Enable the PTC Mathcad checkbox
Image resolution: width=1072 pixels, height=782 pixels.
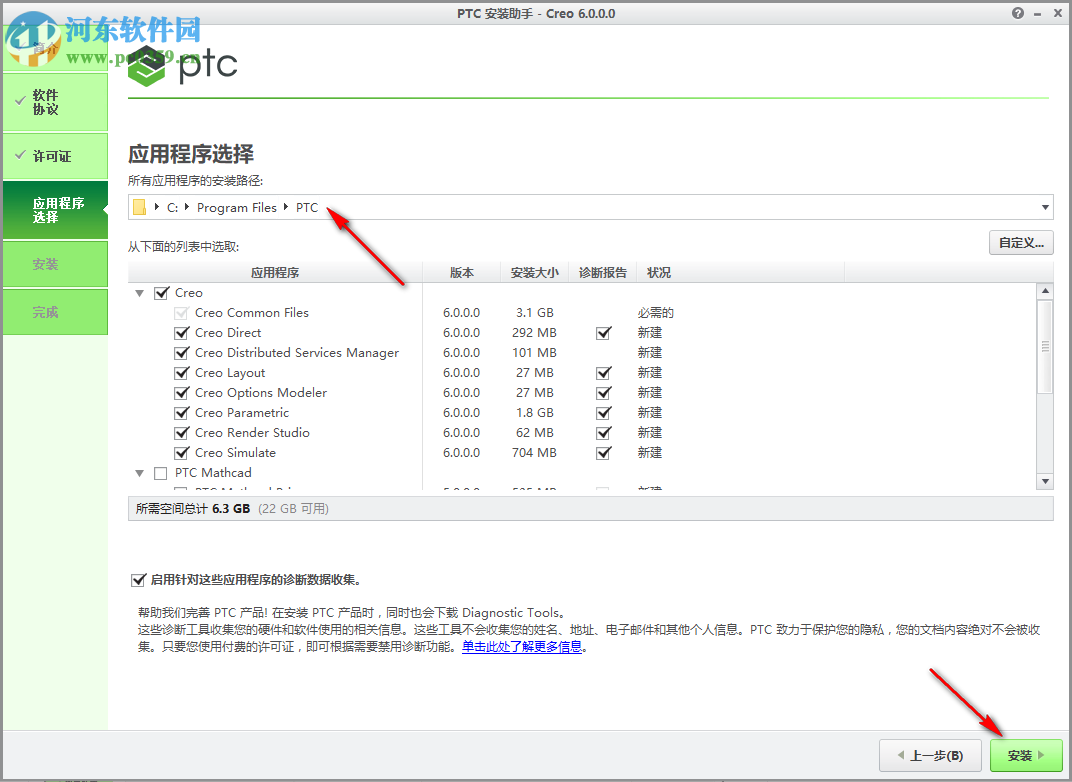pyautogui.click(x=160, y=472)
